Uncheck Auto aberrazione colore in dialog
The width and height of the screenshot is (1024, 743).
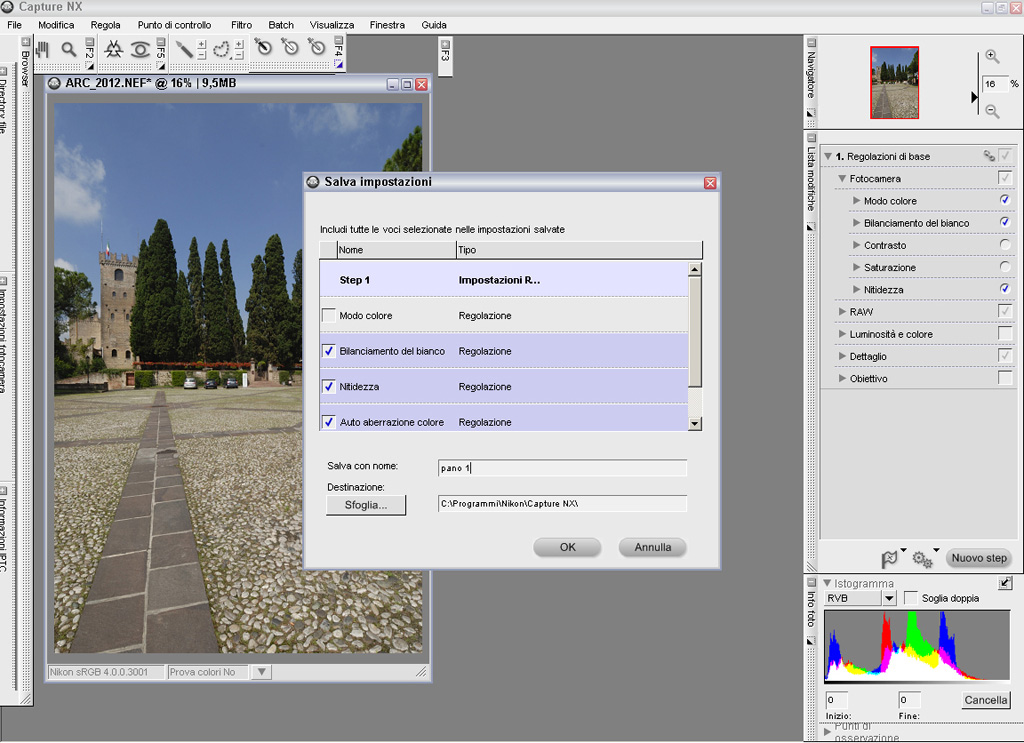coord(328,422)
